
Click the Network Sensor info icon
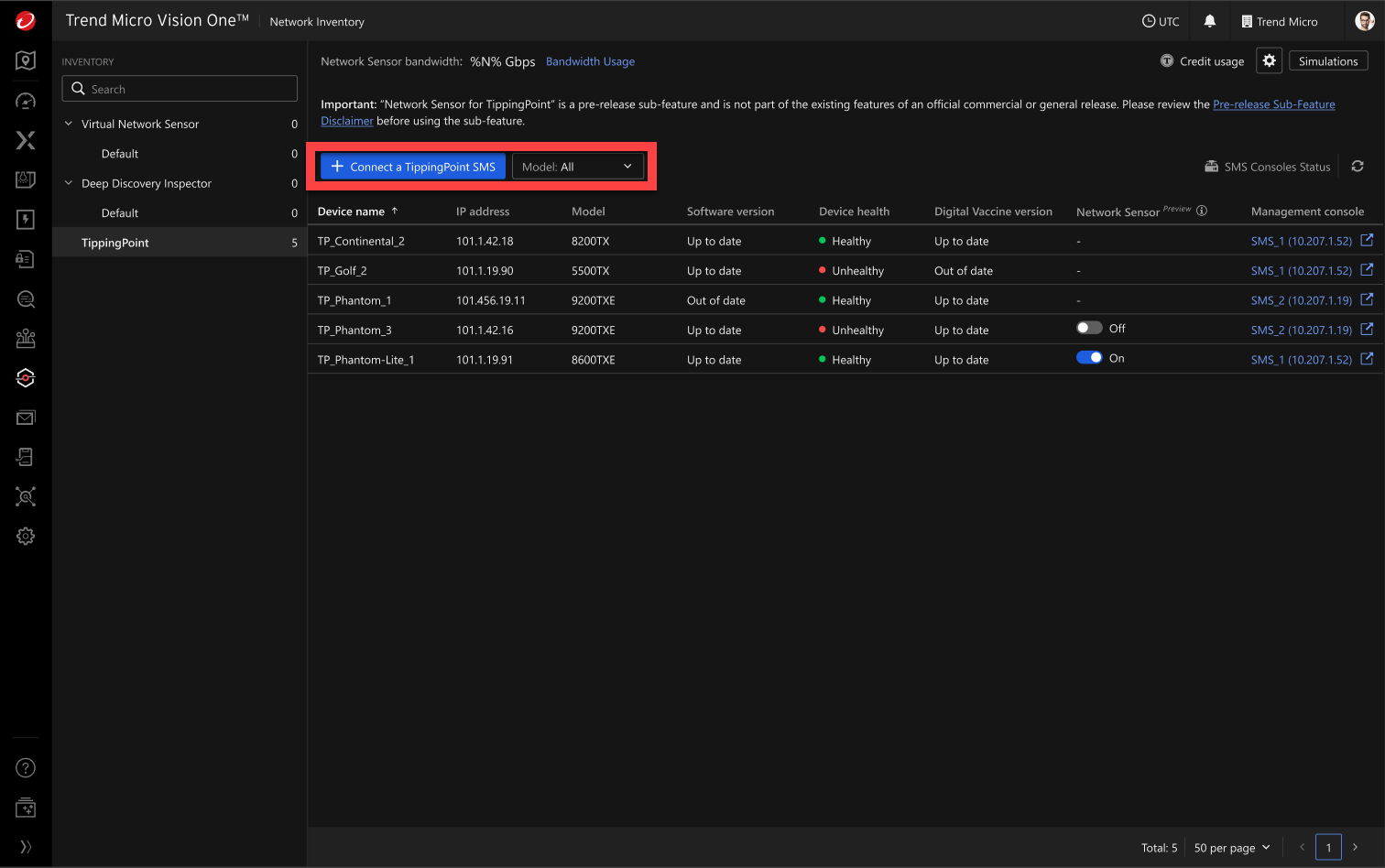pos(1202,211)
